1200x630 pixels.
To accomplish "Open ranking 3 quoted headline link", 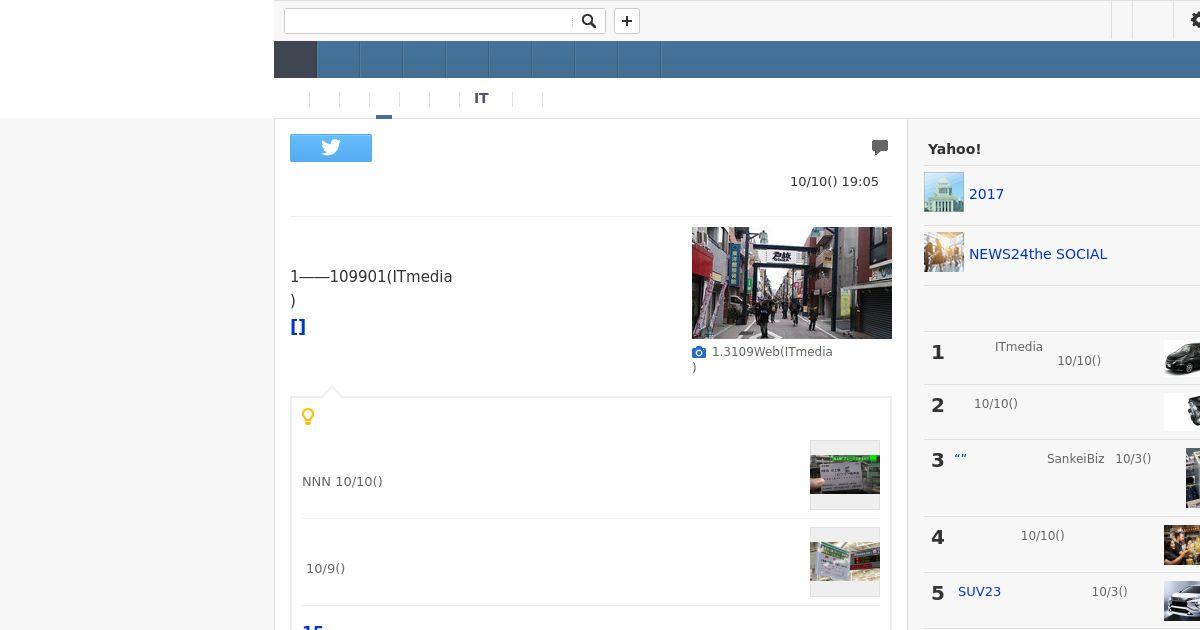I will (960, 459).
